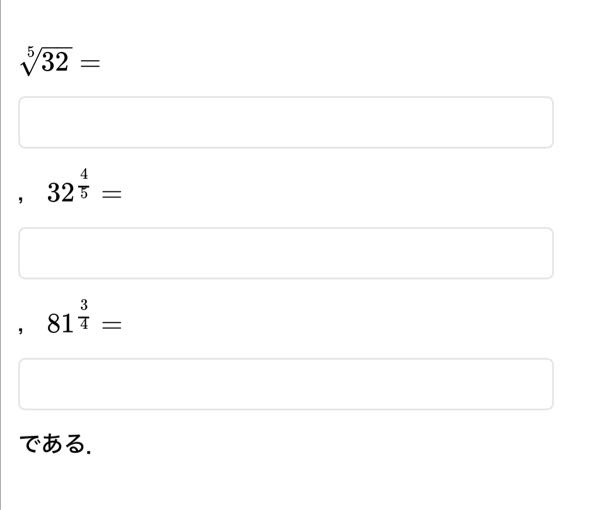
Task: Click the fifth root of 32 expression
Action: [46, 61]
